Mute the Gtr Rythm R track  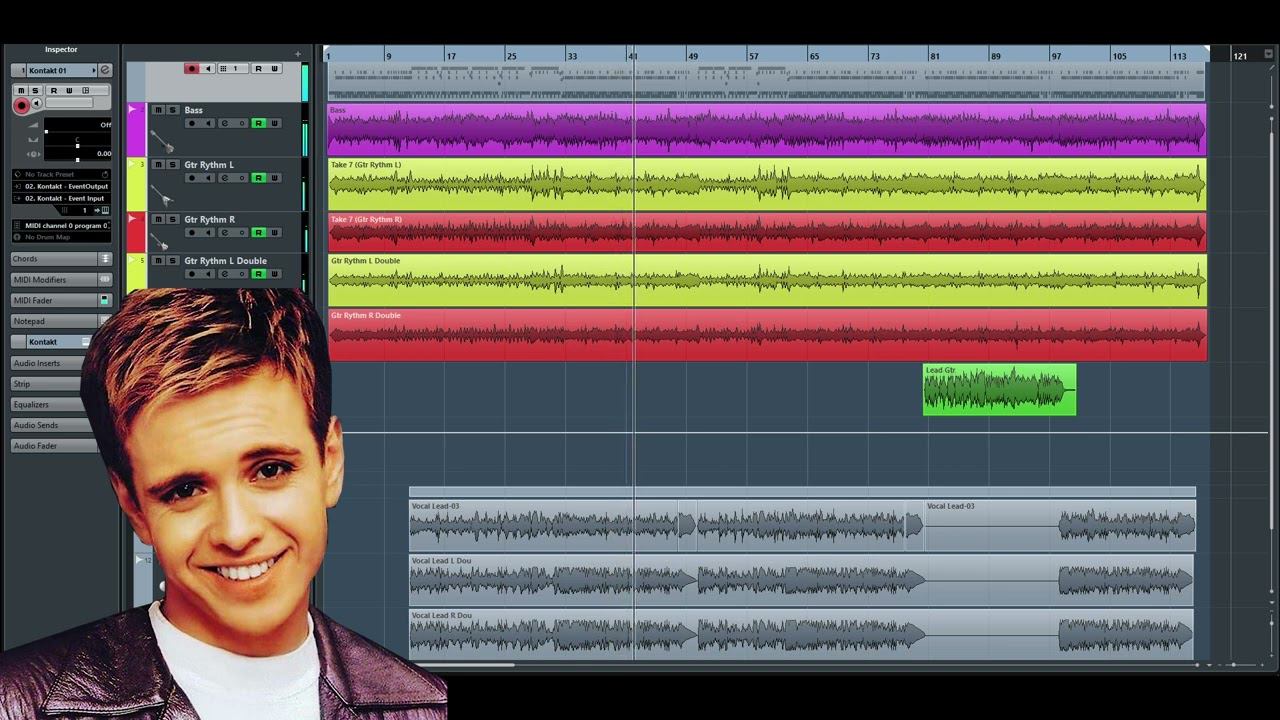pyautogui.click(x=158, y=219)
